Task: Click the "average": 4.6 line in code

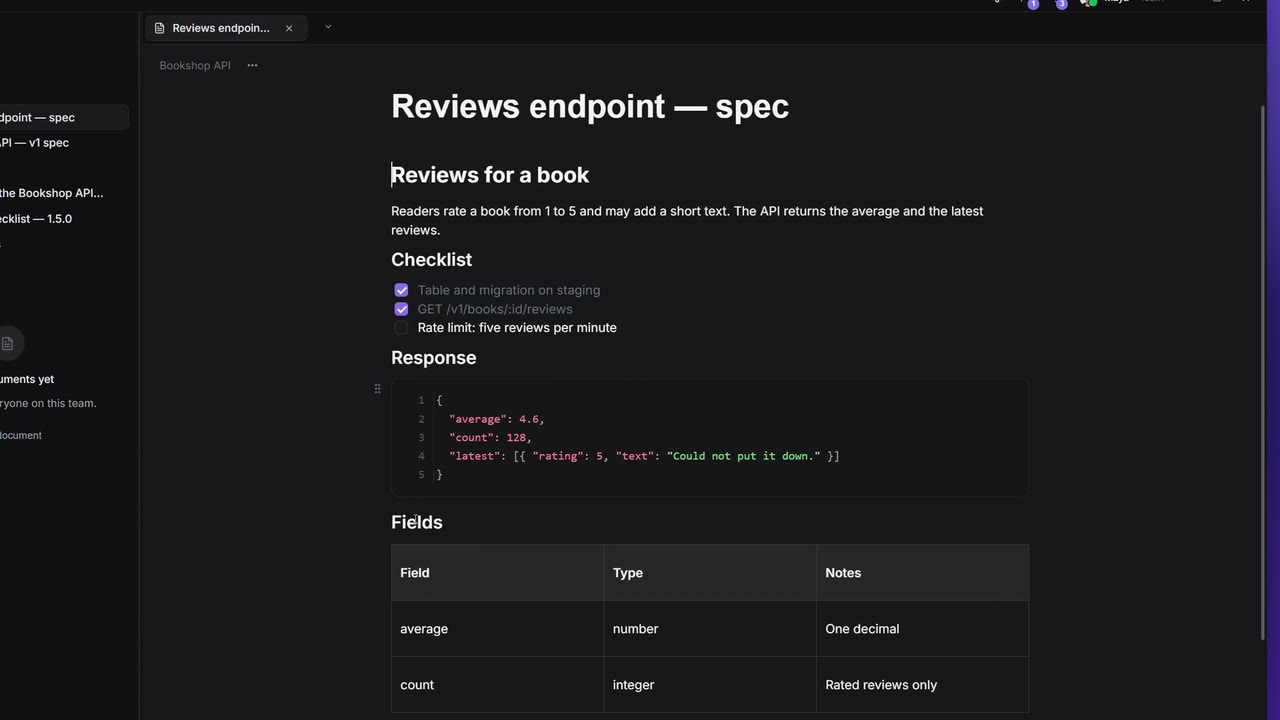Action: (497, 419)
